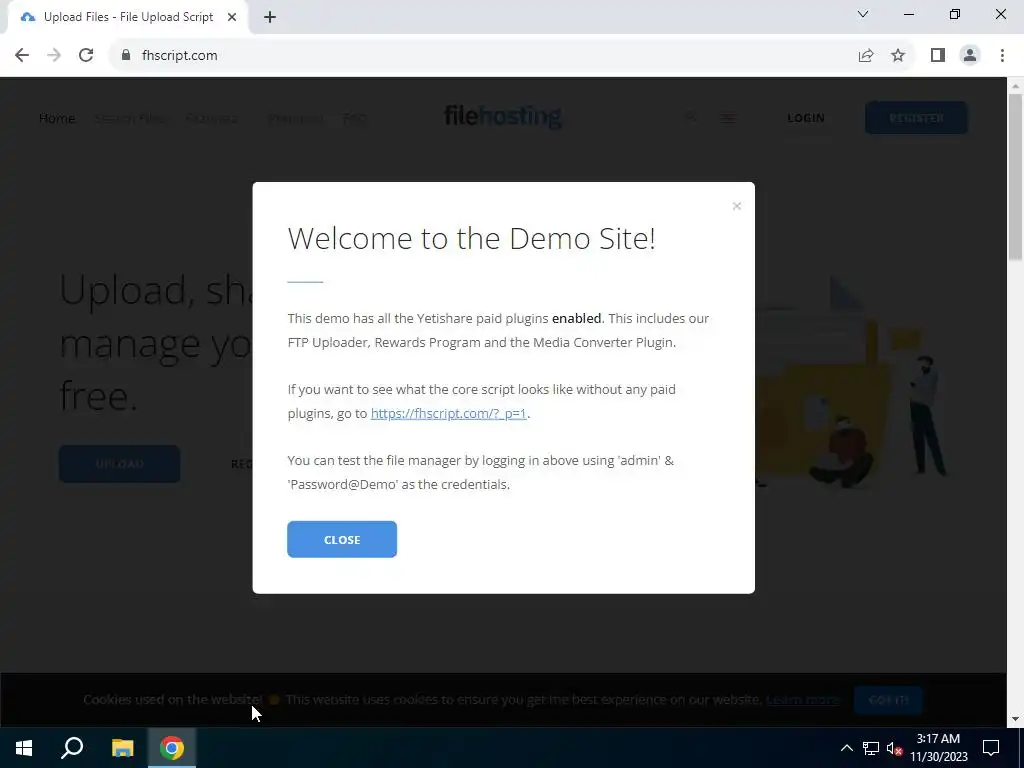The width and height of the screenshot is (1024, 768).
Task: Click LOGIN in the site header
Action: pos(805,118)
